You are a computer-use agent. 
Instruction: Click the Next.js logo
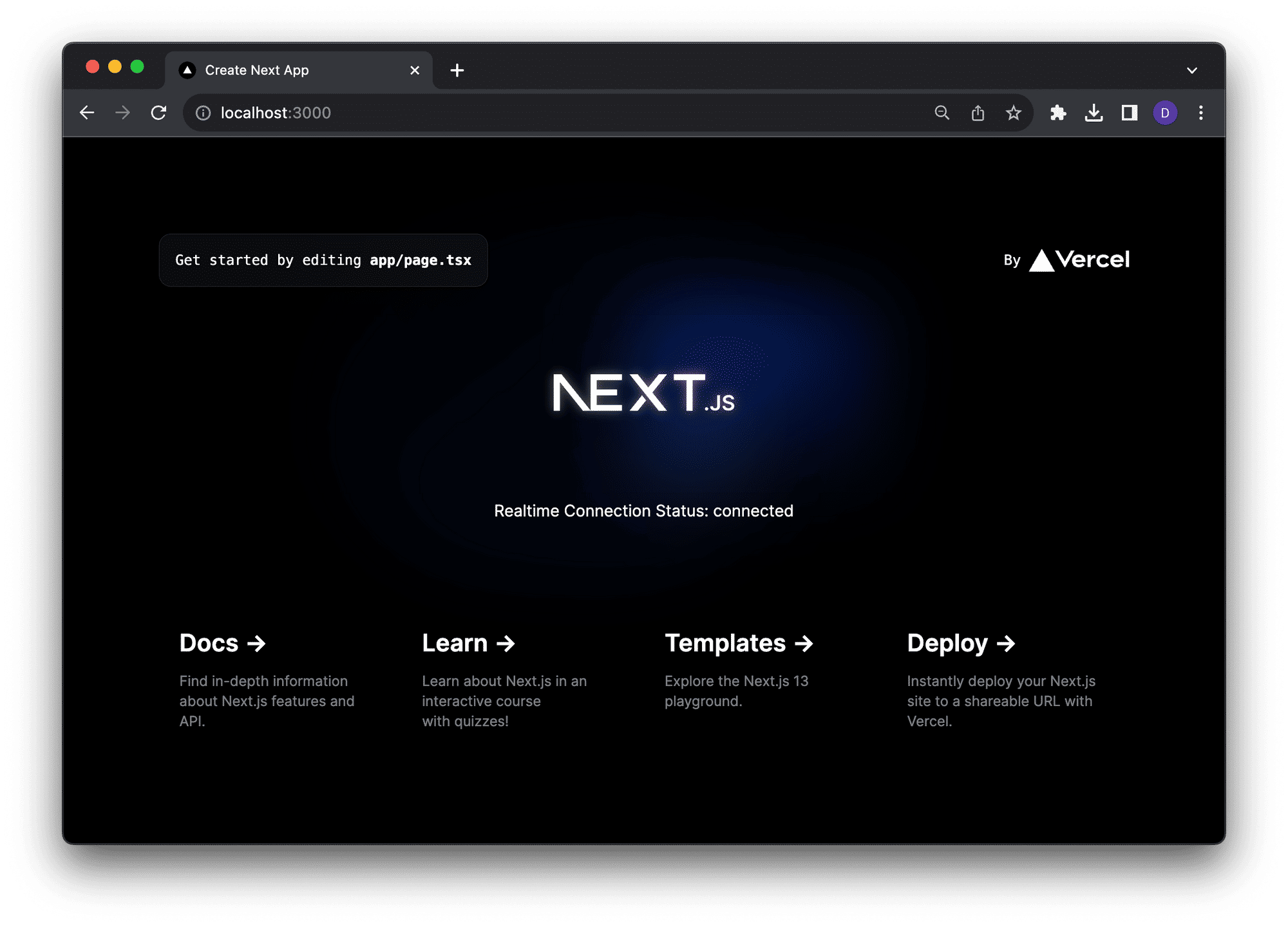click(x=643, y=392)
